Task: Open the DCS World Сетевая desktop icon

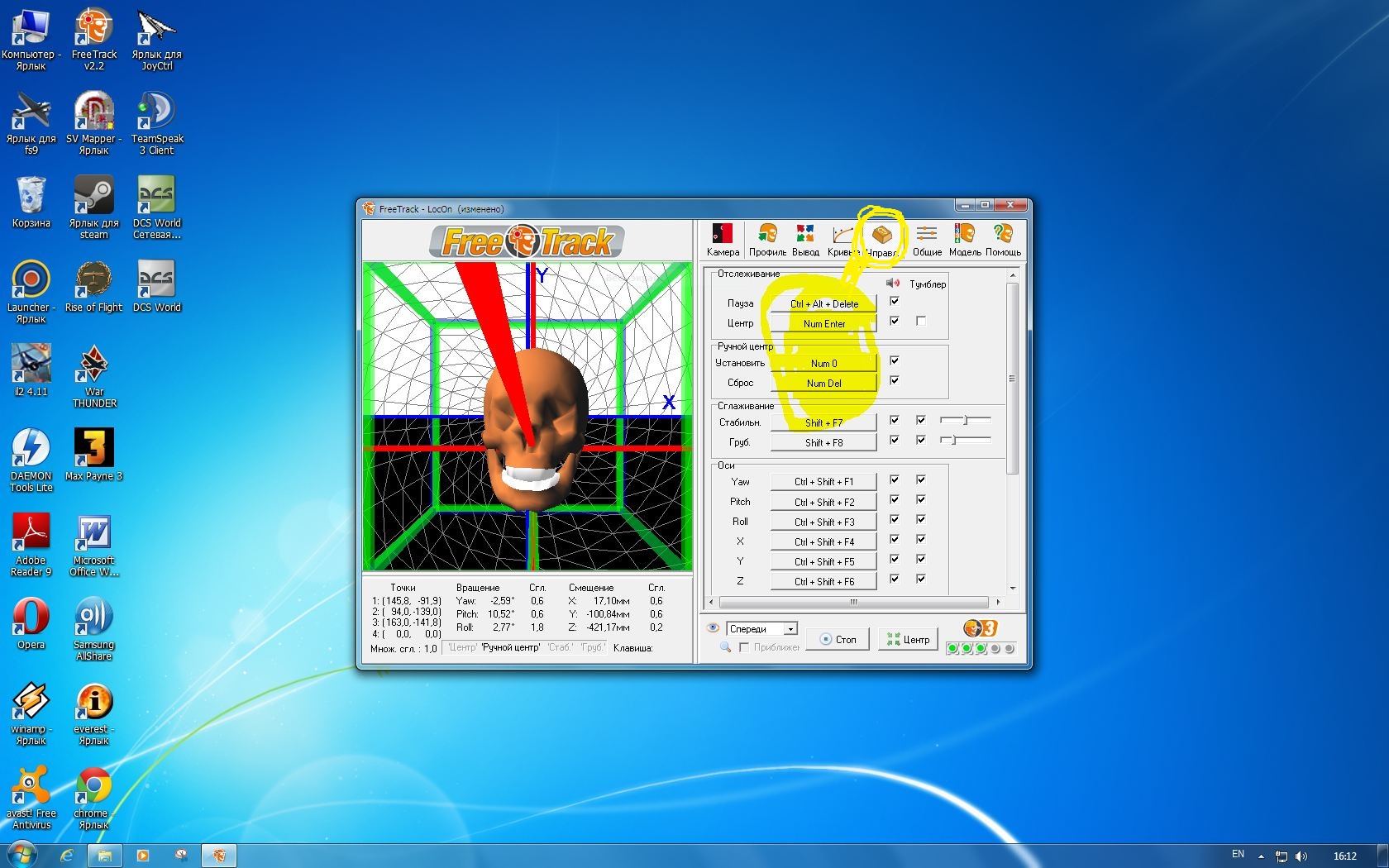Action: (x=157, y=208)
